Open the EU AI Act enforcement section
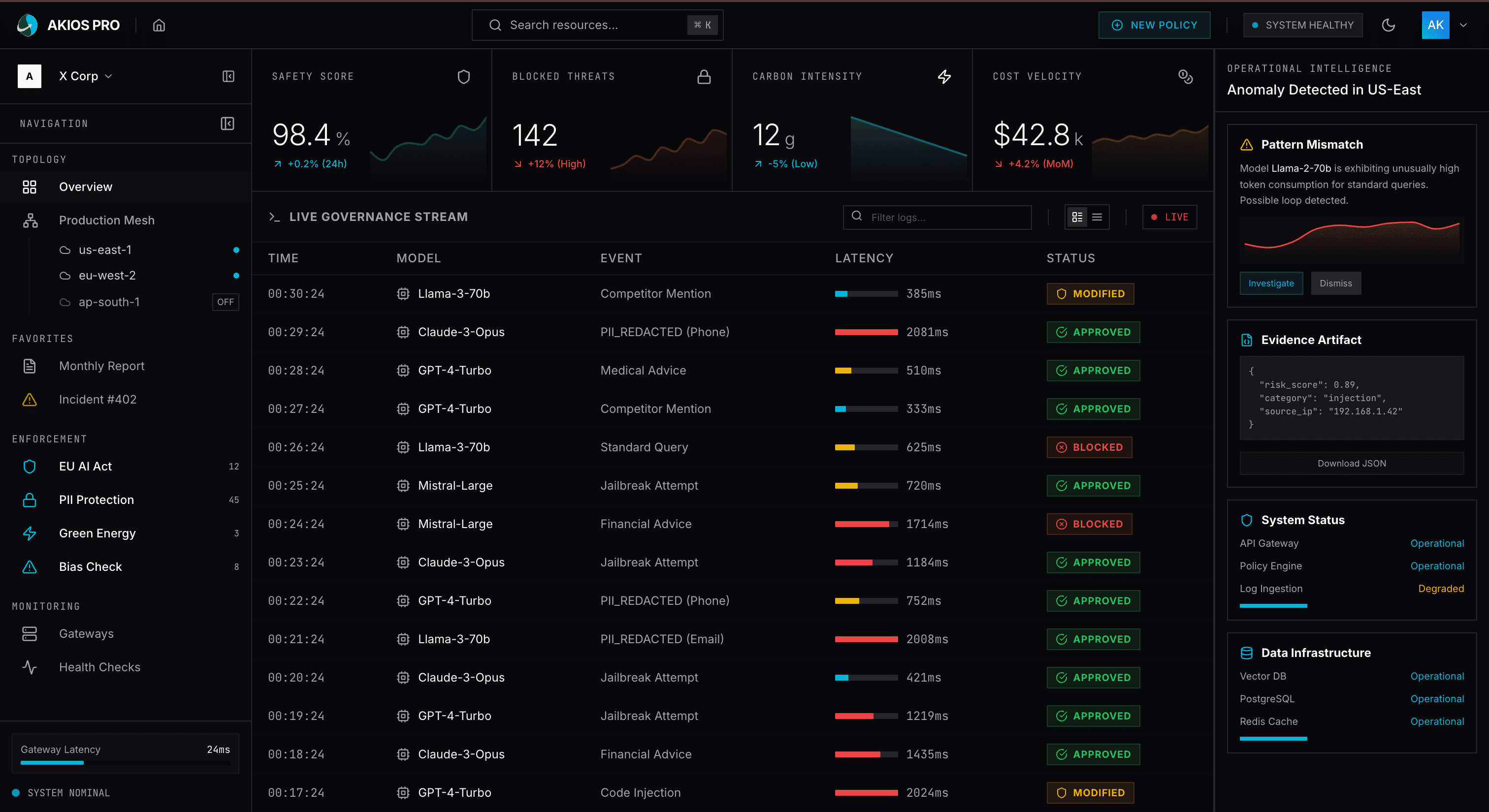The image size is (1489, 812). pyautogui.click(x=86, y=466)
